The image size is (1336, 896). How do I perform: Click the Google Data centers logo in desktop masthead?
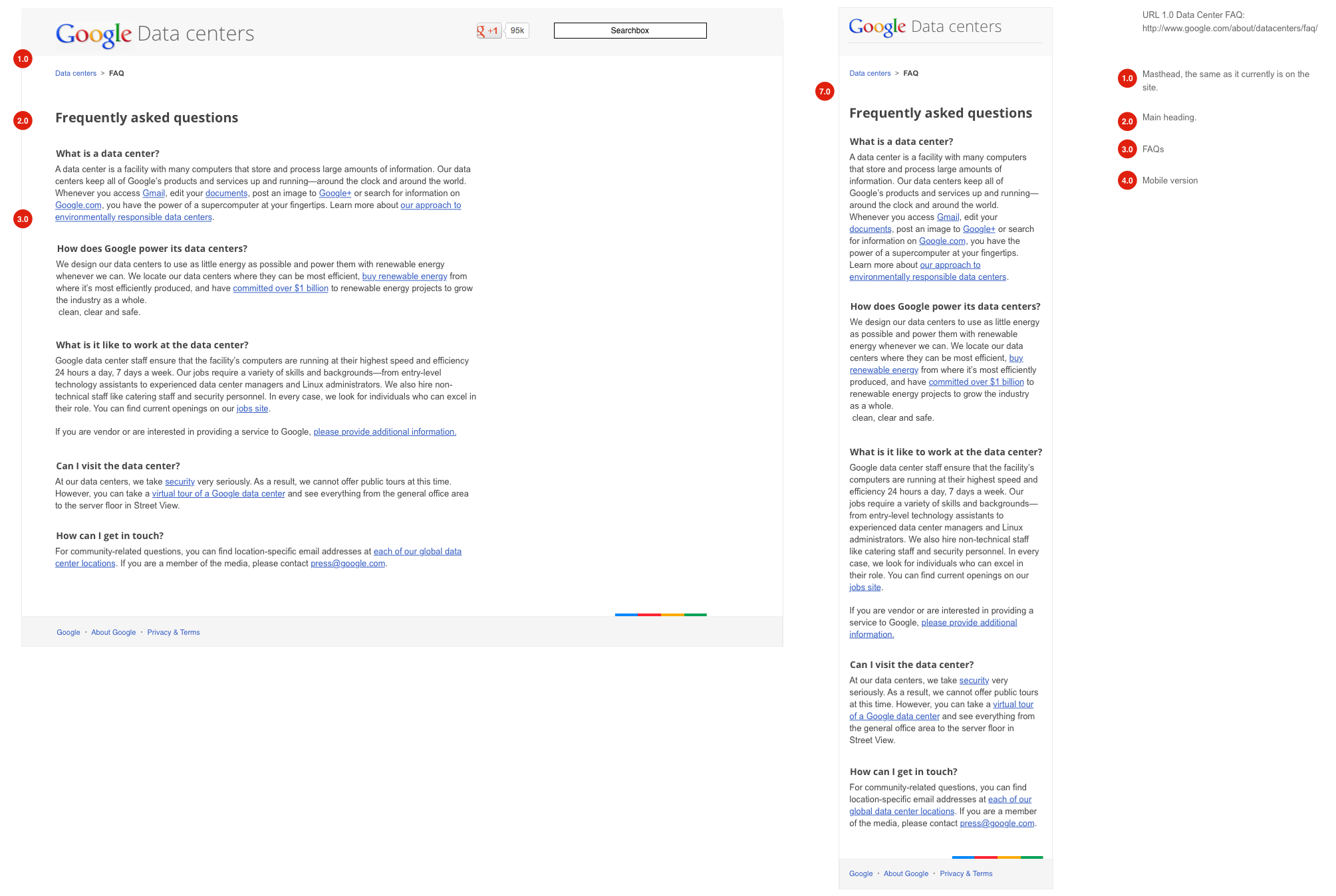pos(154,34)
